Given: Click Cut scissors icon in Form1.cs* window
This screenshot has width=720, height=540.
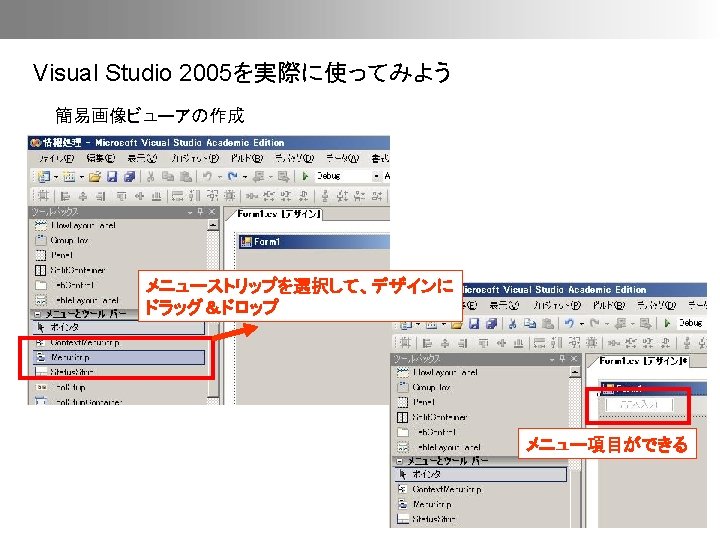Looking at the screenshot, I should [x=512, y=324].
